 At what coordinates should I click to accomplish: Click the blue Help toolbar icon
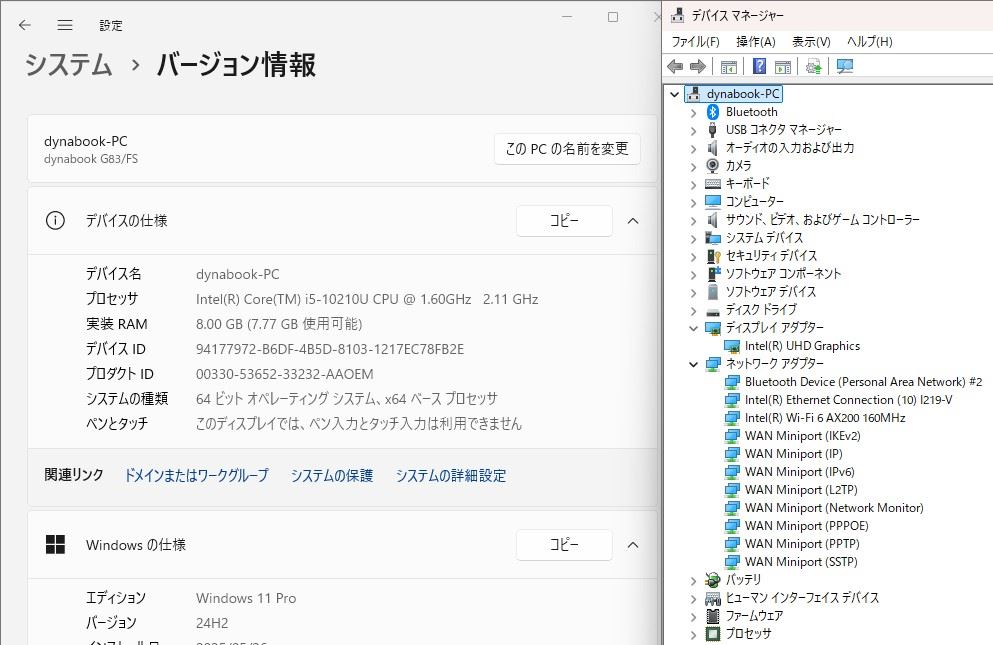pyautogui.click(x=759, y=67)
